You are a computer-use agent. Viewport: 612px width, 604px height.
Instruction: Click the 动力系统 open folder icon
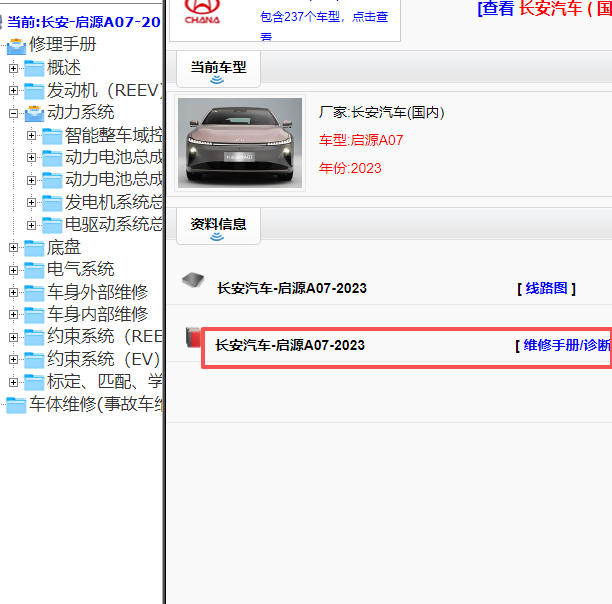(x=34, y=114)
